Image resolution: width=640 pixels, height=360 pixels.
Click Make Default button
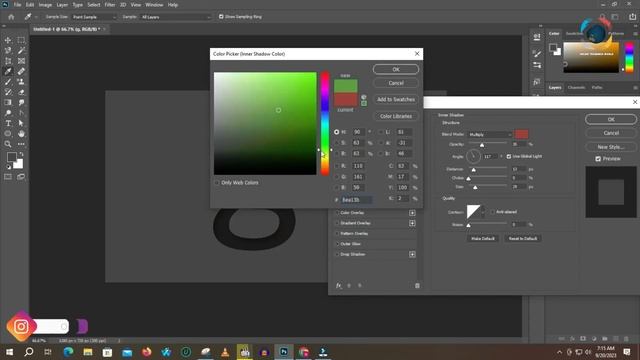click(483, 239)
